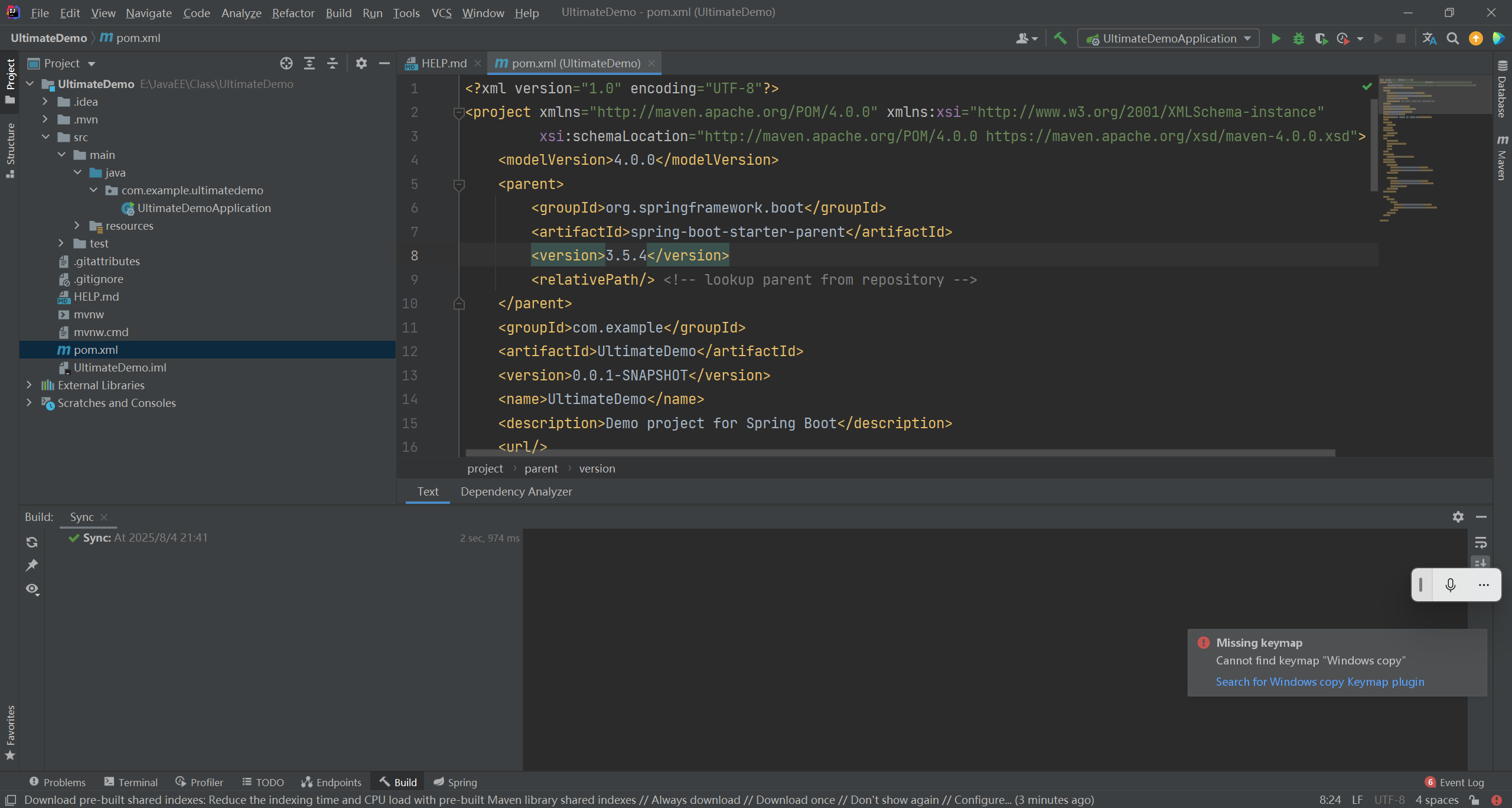Expand the resources folder
Viewport: 1512px width, 808px height.
pyautogui.click(x=77, y=226)
